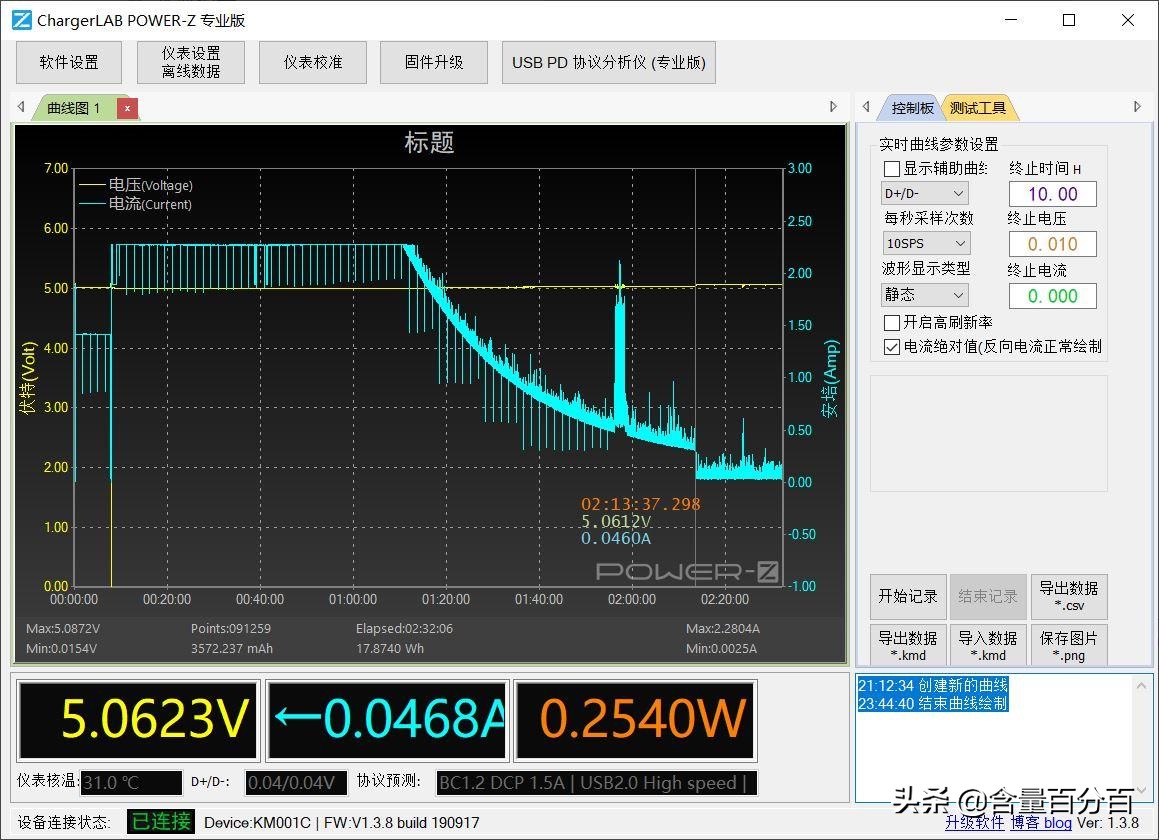Image resolution: width=1159 pixels, height=840 pixels.
Task: Open the 10SPS sampling rate dropdown
Action: pos(924,243)
